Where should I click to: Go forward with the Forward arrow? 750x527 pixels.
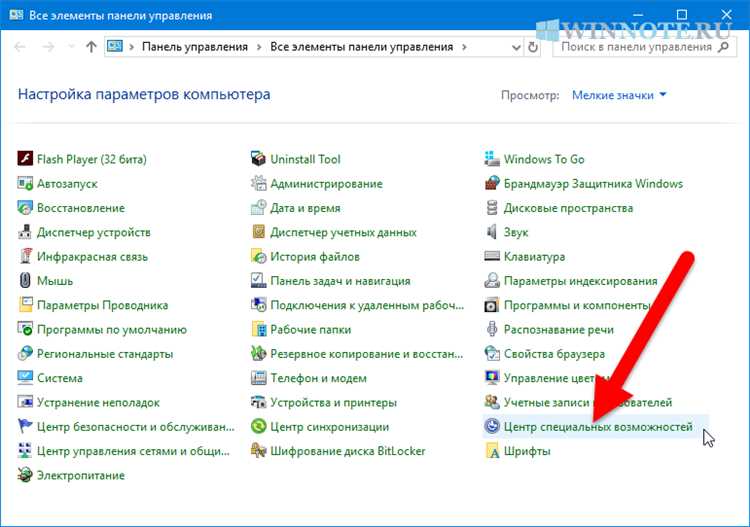click(x=48, y=47)
